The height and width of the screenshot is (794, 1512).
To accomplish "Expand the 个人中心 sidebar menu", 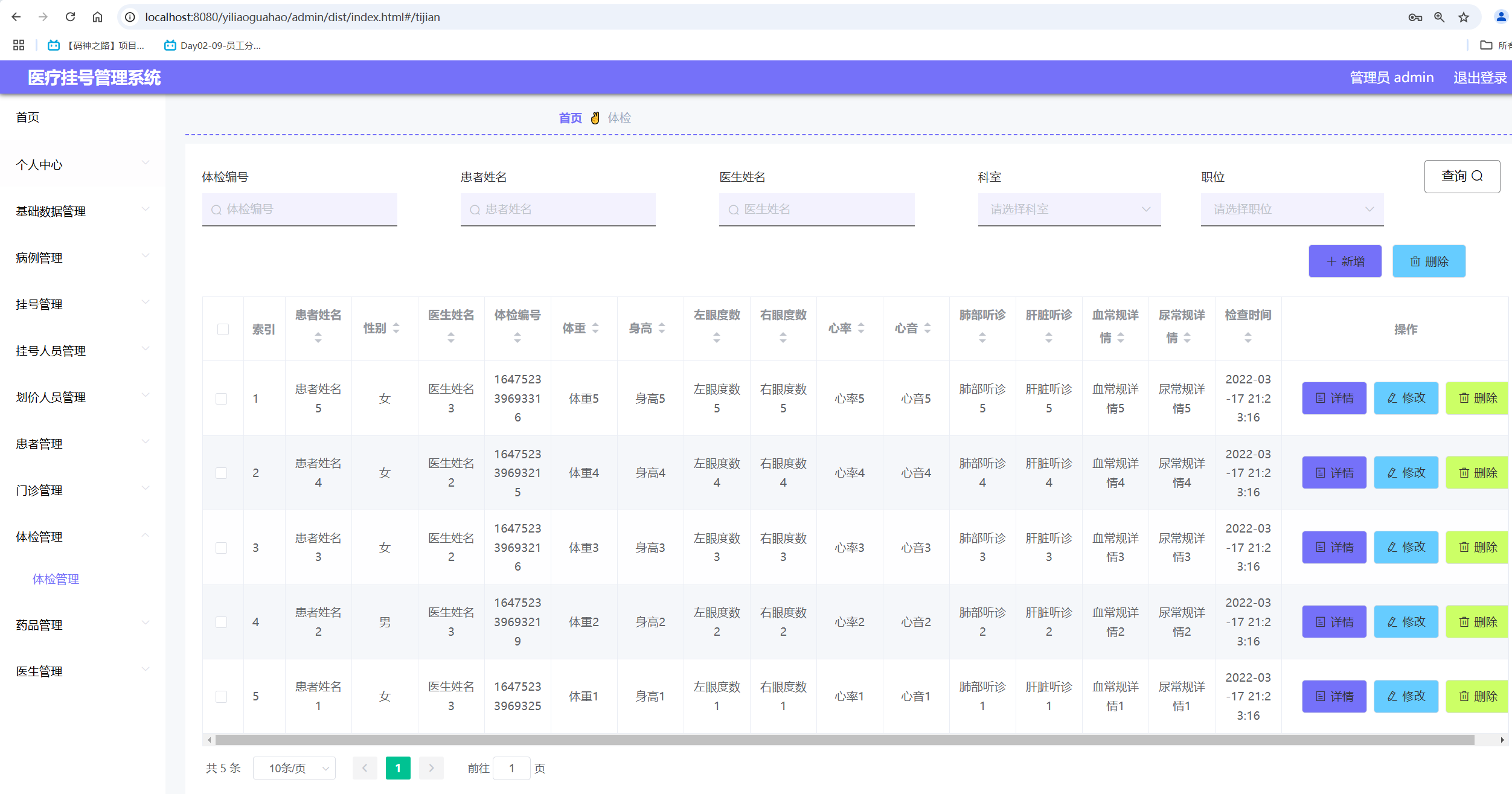I will [x=83, y=164].
